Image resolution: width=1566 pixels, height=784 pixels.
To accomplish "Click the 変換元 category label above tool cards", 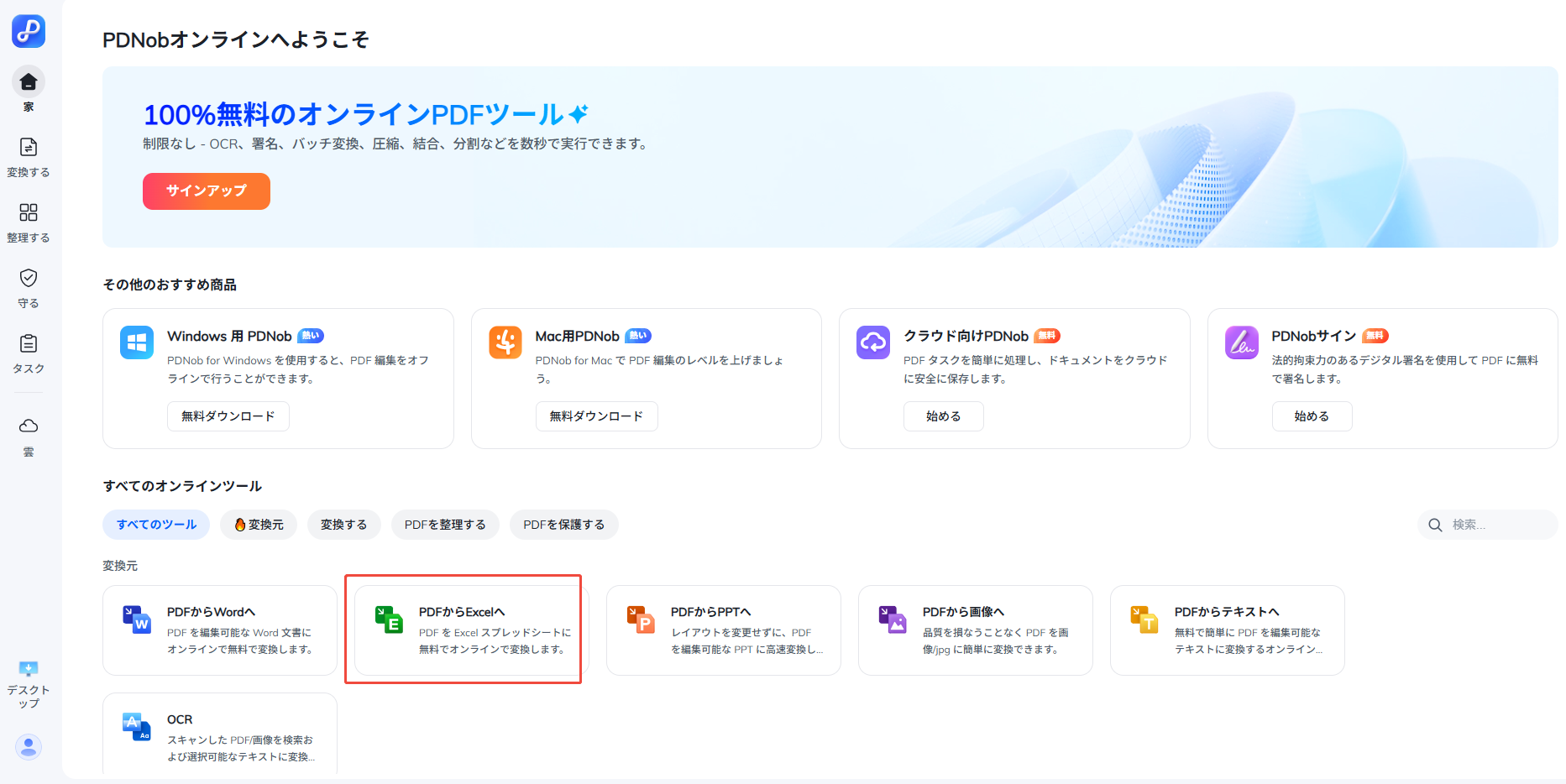I will point(120,566).
